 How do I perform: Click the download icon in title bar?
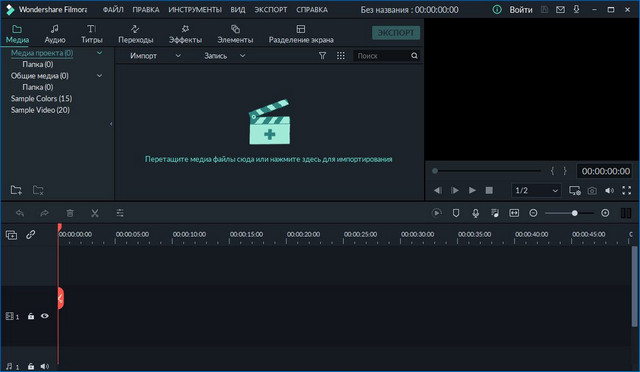click(x=576, y=9)
